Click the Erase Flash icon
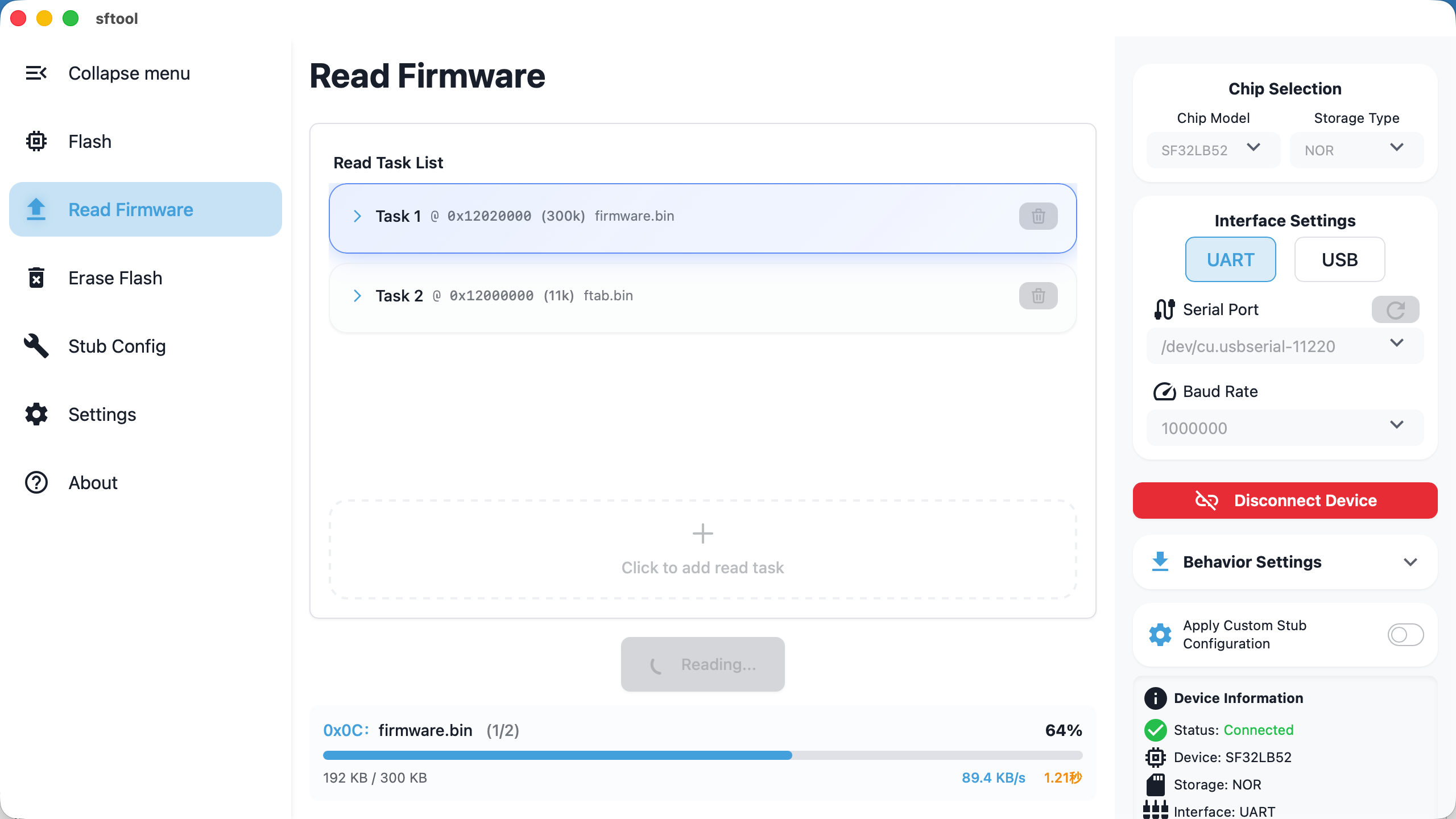This screenshot has width=1456, height=819. [36, 278]
